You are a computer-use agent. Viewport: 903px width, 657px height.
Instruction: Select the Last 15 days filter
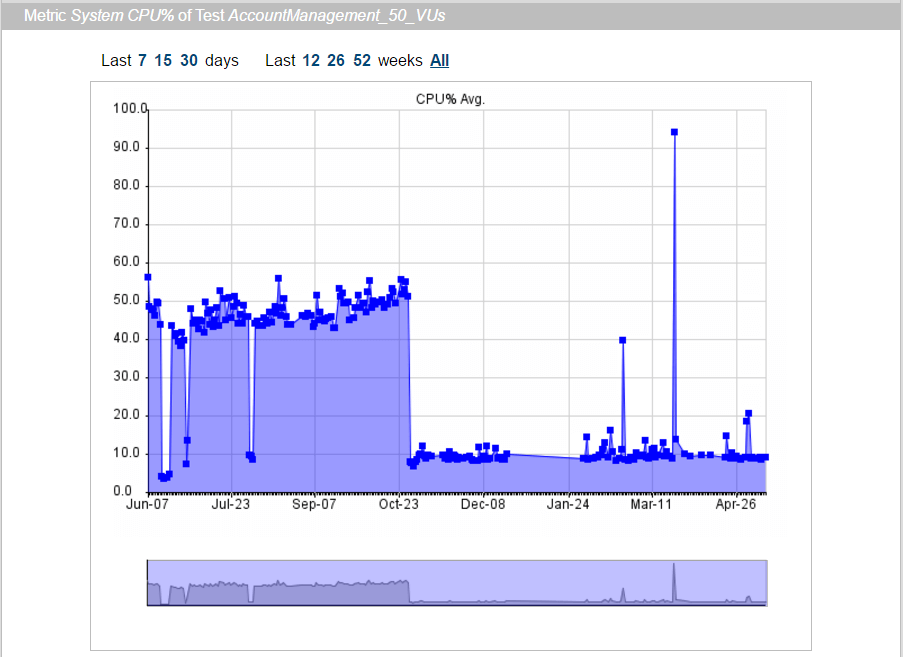pyautogui.click(x=163, y=60)
